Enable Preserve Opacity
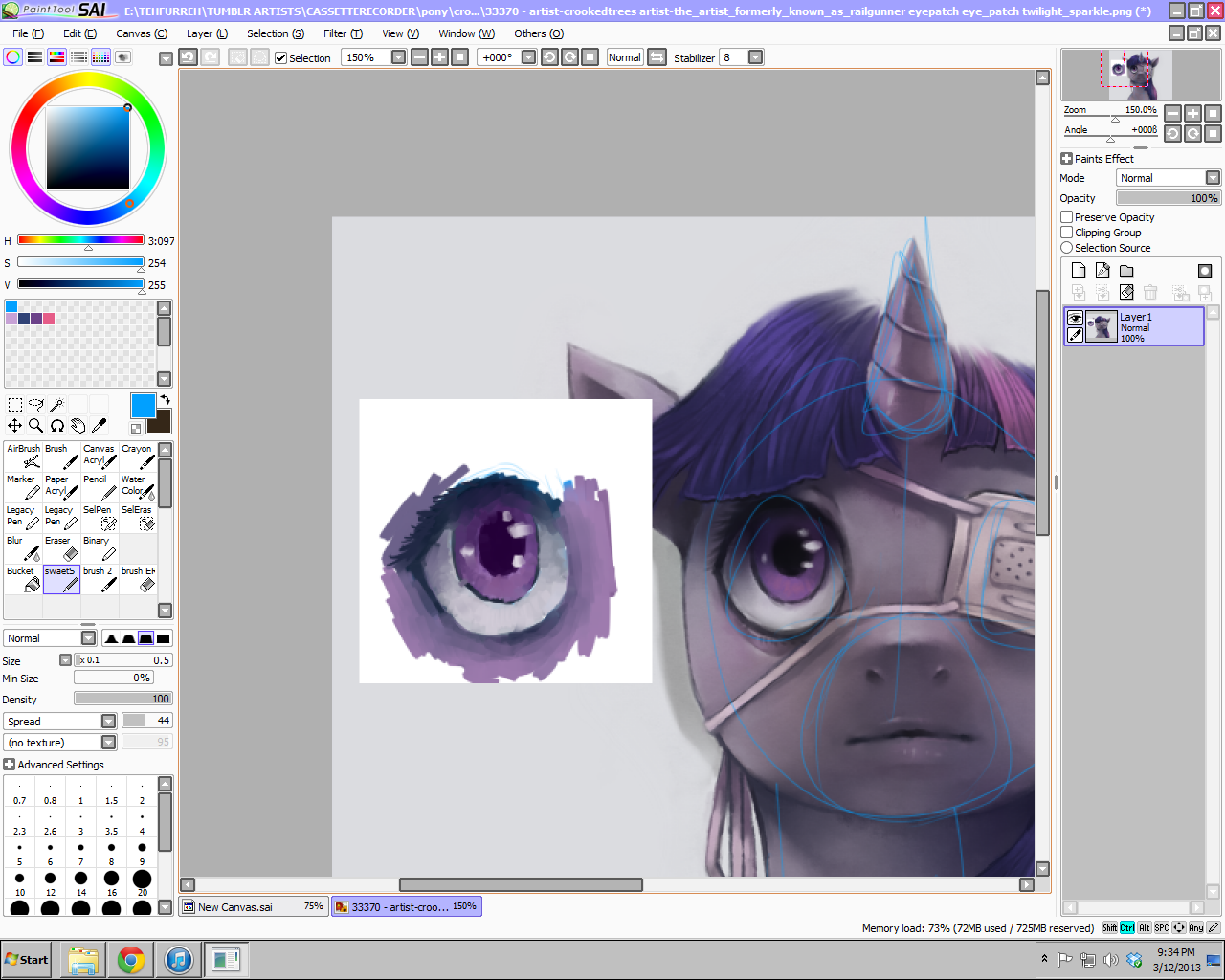This screenshot has width=1225, height=980. coord(1067,217)
